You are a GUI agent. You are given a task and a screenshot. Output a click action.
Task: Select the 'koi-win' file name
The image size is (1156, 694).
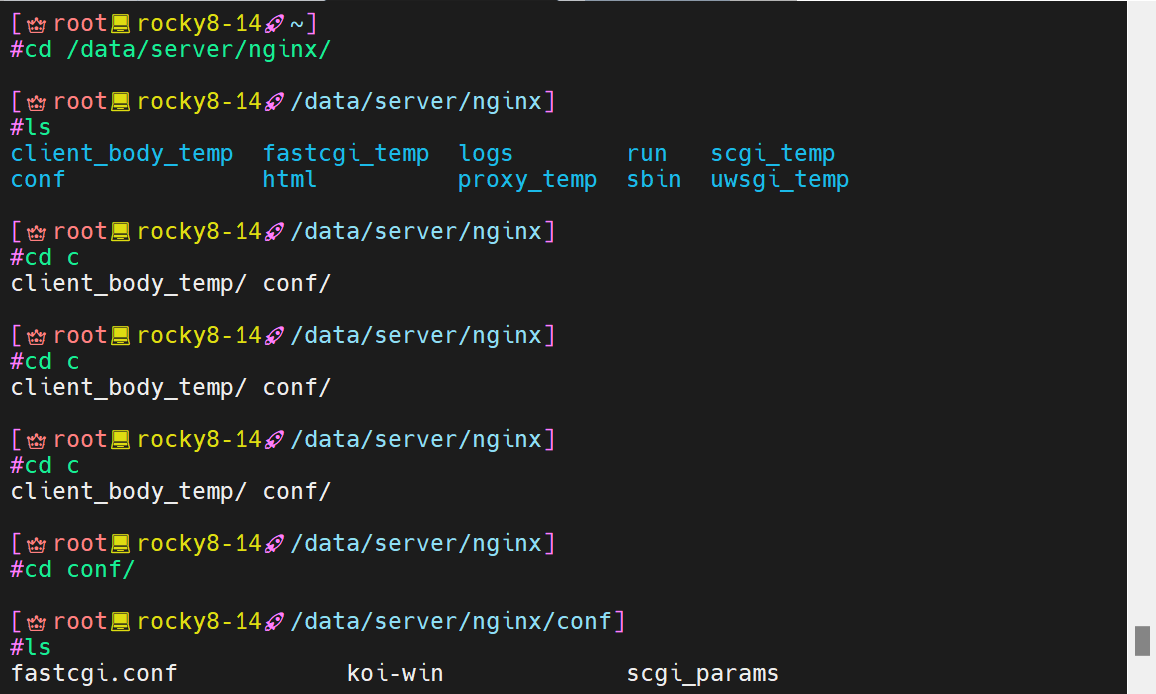point(394,673)
